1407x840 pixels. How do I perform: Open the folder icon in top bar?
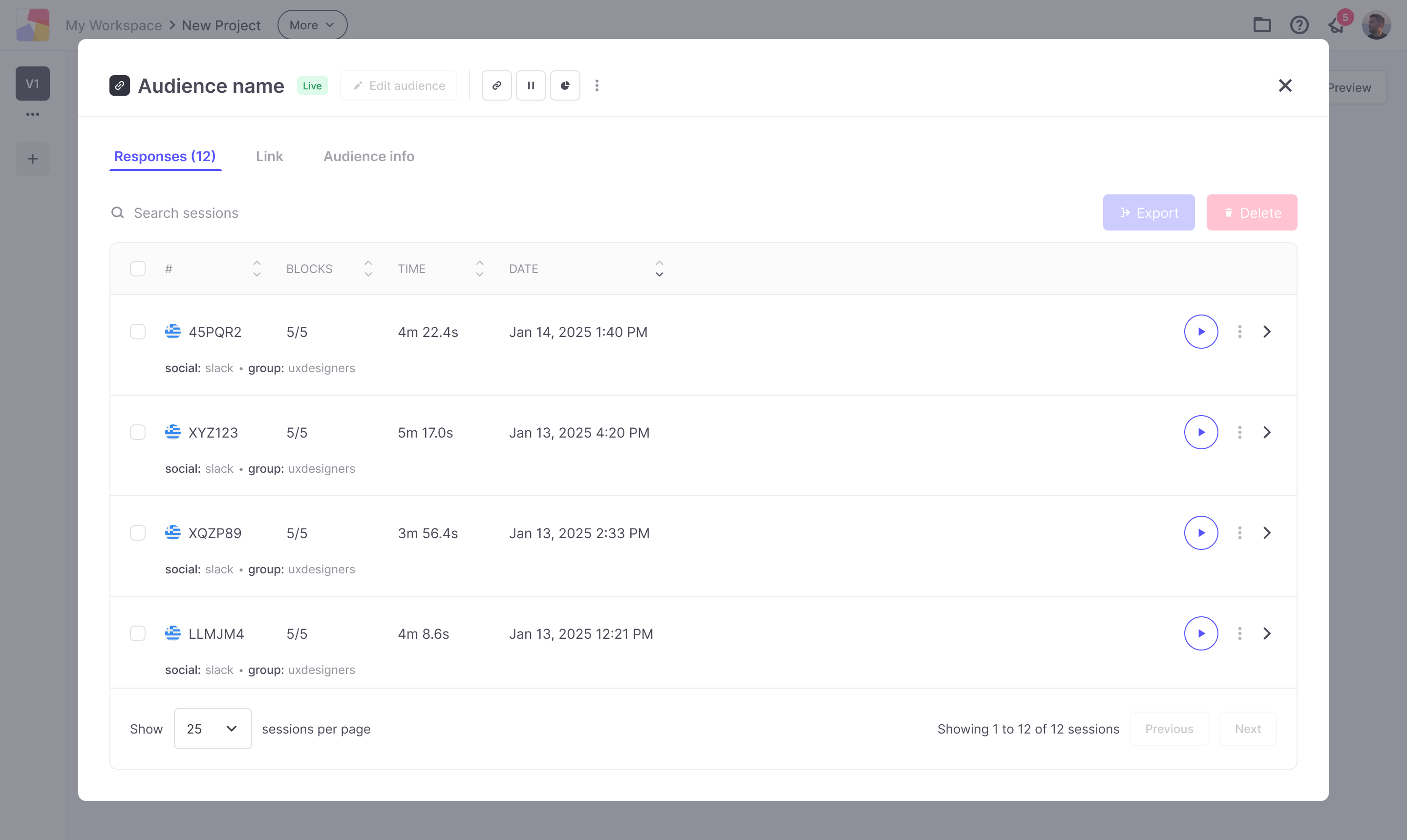(x=1262, y=25)
